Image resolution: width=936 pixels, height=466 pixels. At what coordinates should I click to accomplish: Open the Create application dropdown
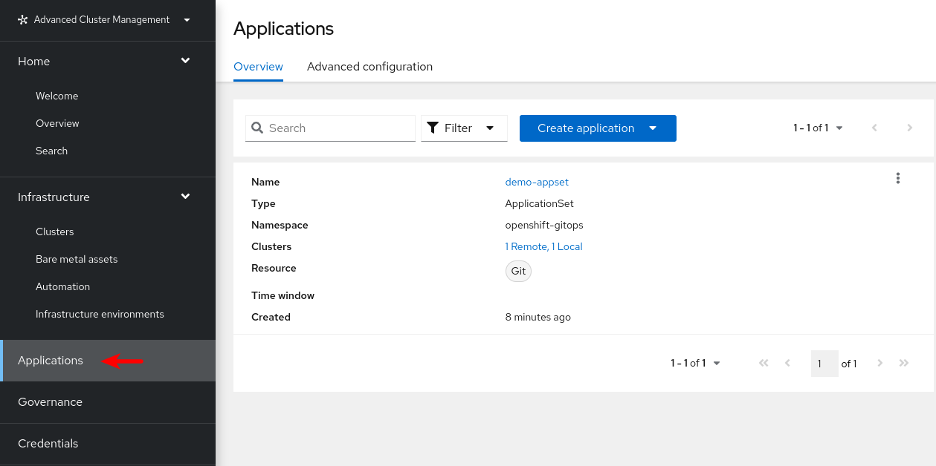pos(653,128)
